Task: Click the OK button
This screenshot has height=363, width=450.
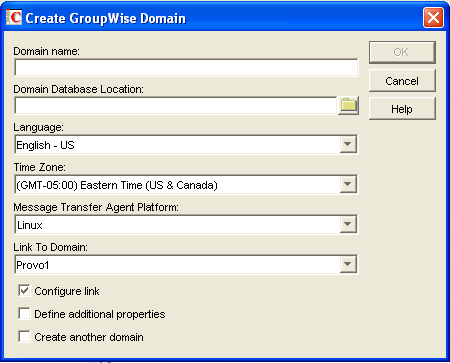Action: tap(402, 52)
